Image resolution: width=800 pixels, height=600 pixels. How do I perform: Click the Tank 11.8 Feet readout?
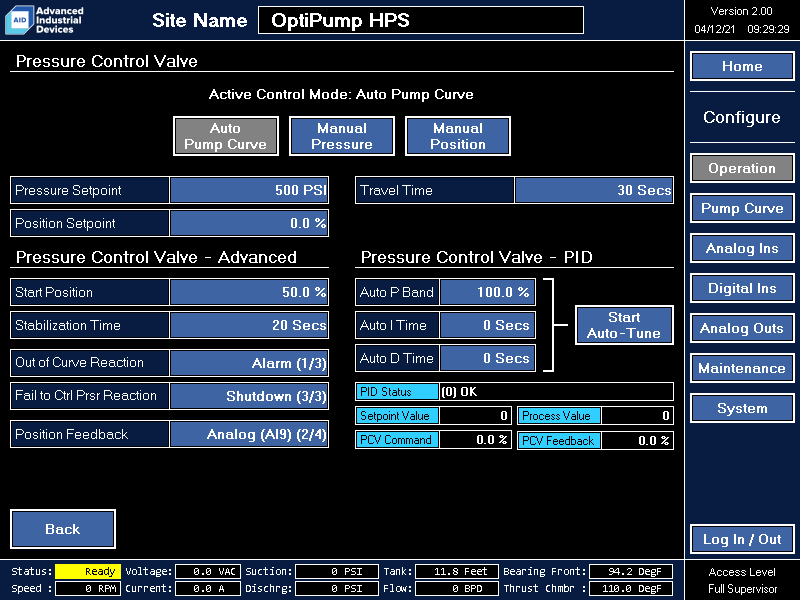point(456,571)
